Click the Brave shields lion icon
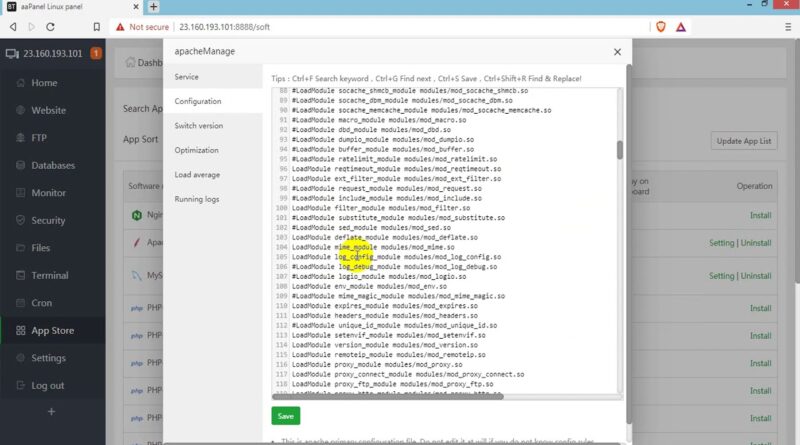 [x=661, y=27]
